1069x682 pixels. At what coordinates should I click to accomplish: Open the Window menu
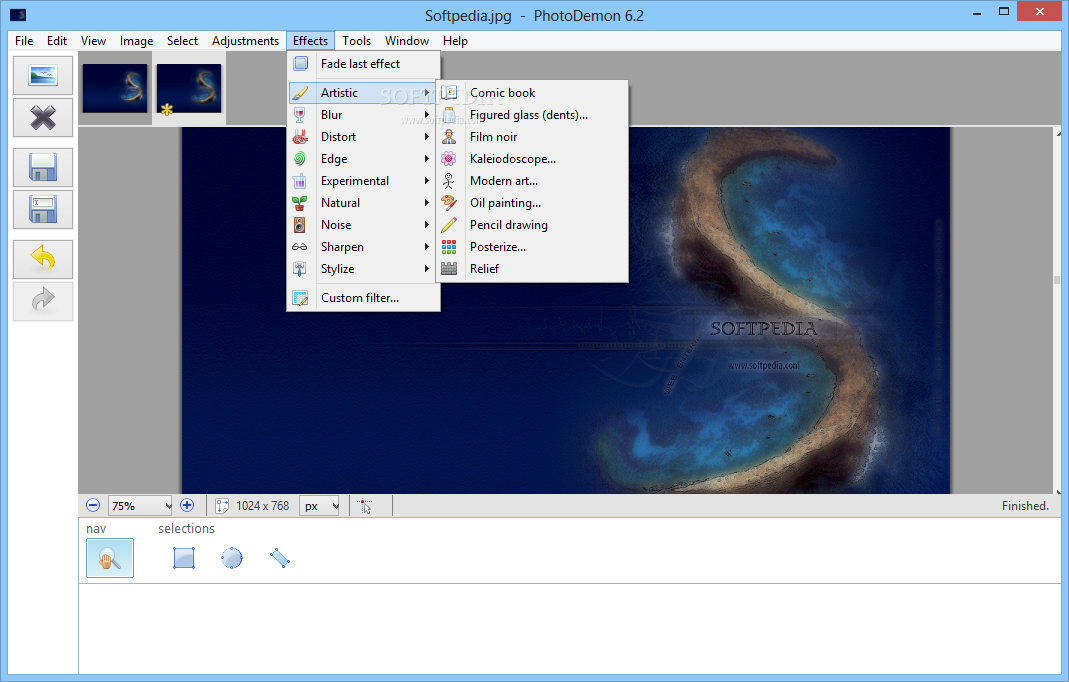[407, 41]
